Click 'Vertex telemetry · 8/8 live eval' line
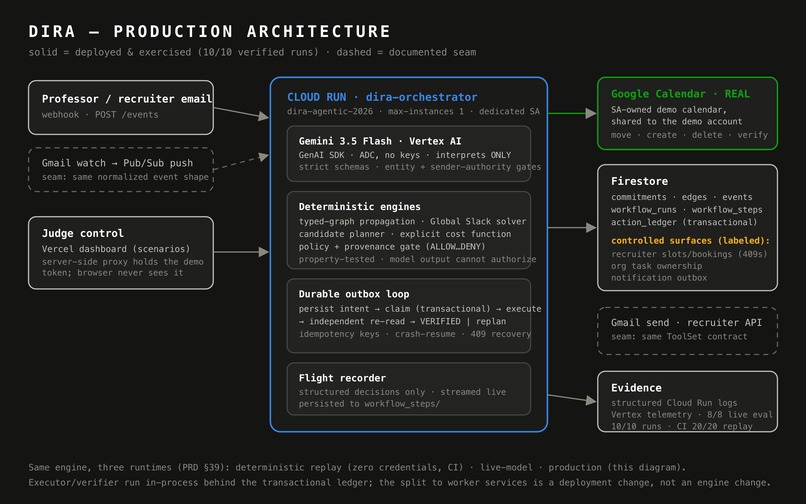This screenshot has width=806, height=504. (692, 415)
